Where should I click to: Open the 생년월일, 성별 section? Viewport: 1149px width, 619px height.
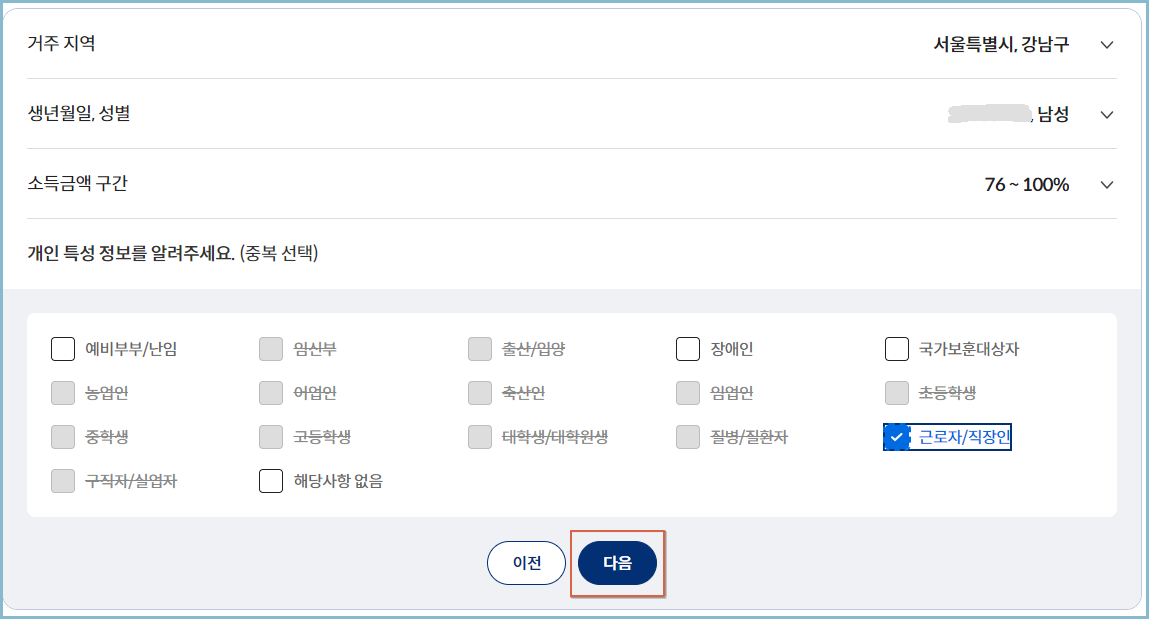coord(1106,115)
